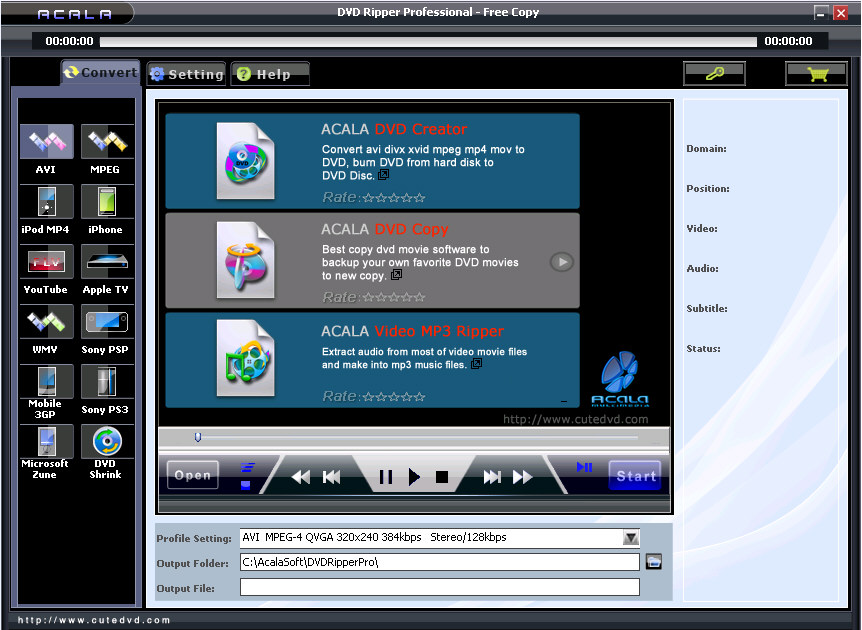
Task: Click the ACALA DVD Creator title
Action: [x=394, y=129]
